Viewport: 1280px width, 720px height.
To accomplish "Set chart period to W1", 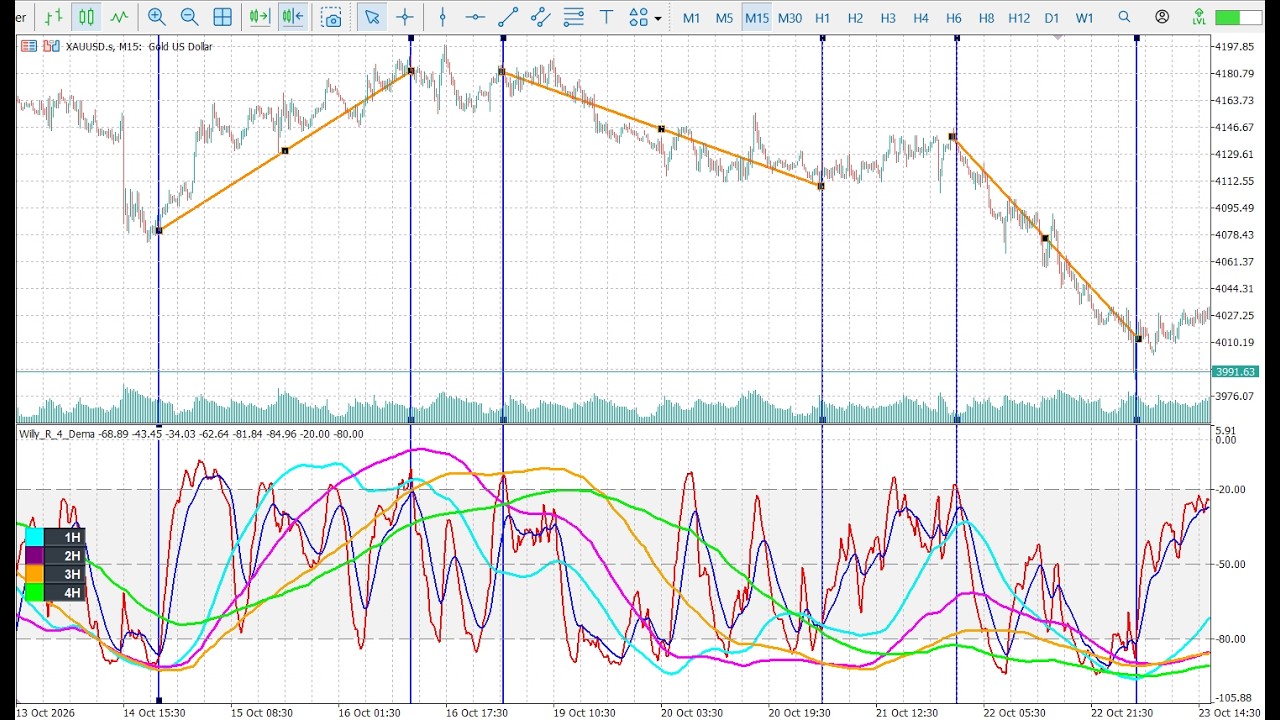I will pos(1084,18).
